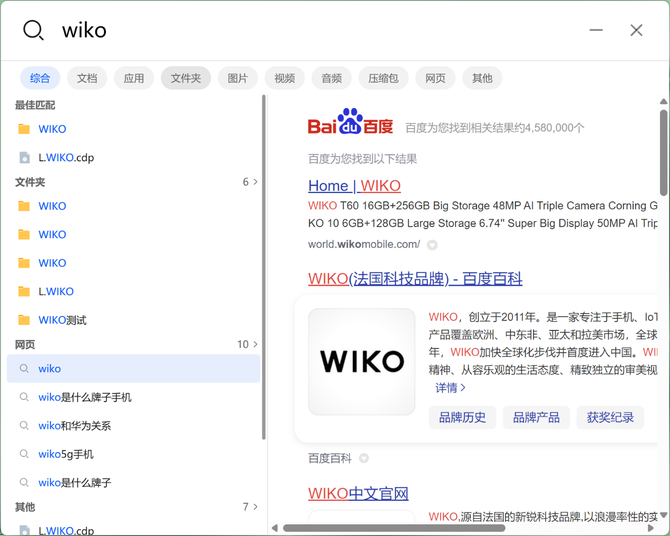
Task: Click the horizontal scrollbar of the preview pane
Action: 394,528
